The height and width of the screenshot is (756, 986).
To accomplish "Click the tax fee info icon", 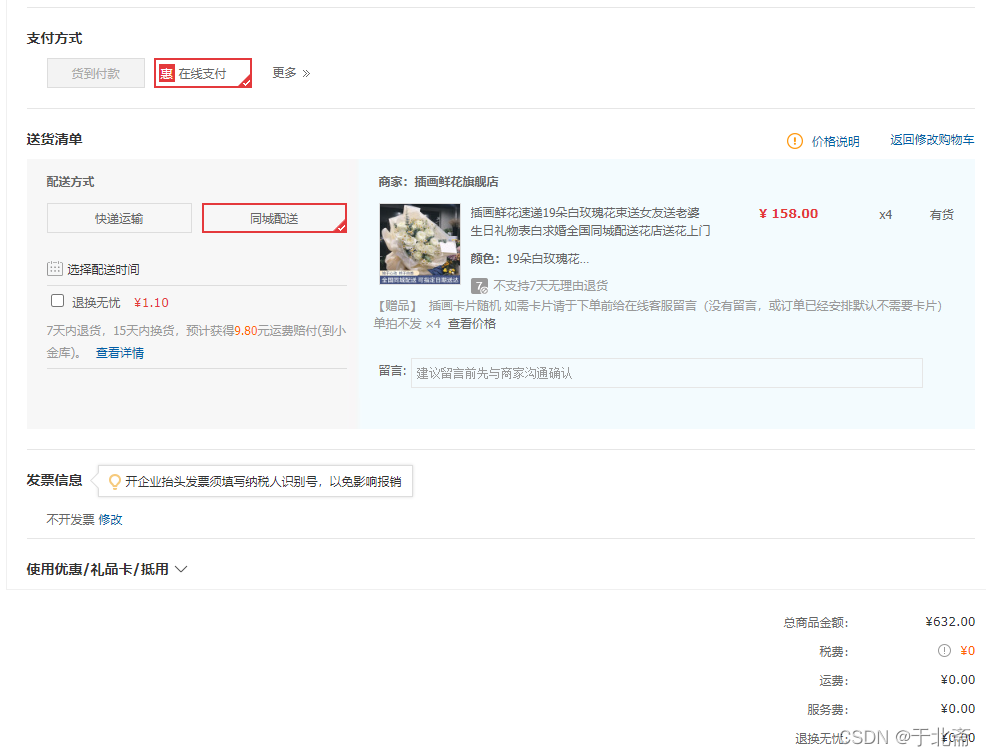I will (944, 650).
